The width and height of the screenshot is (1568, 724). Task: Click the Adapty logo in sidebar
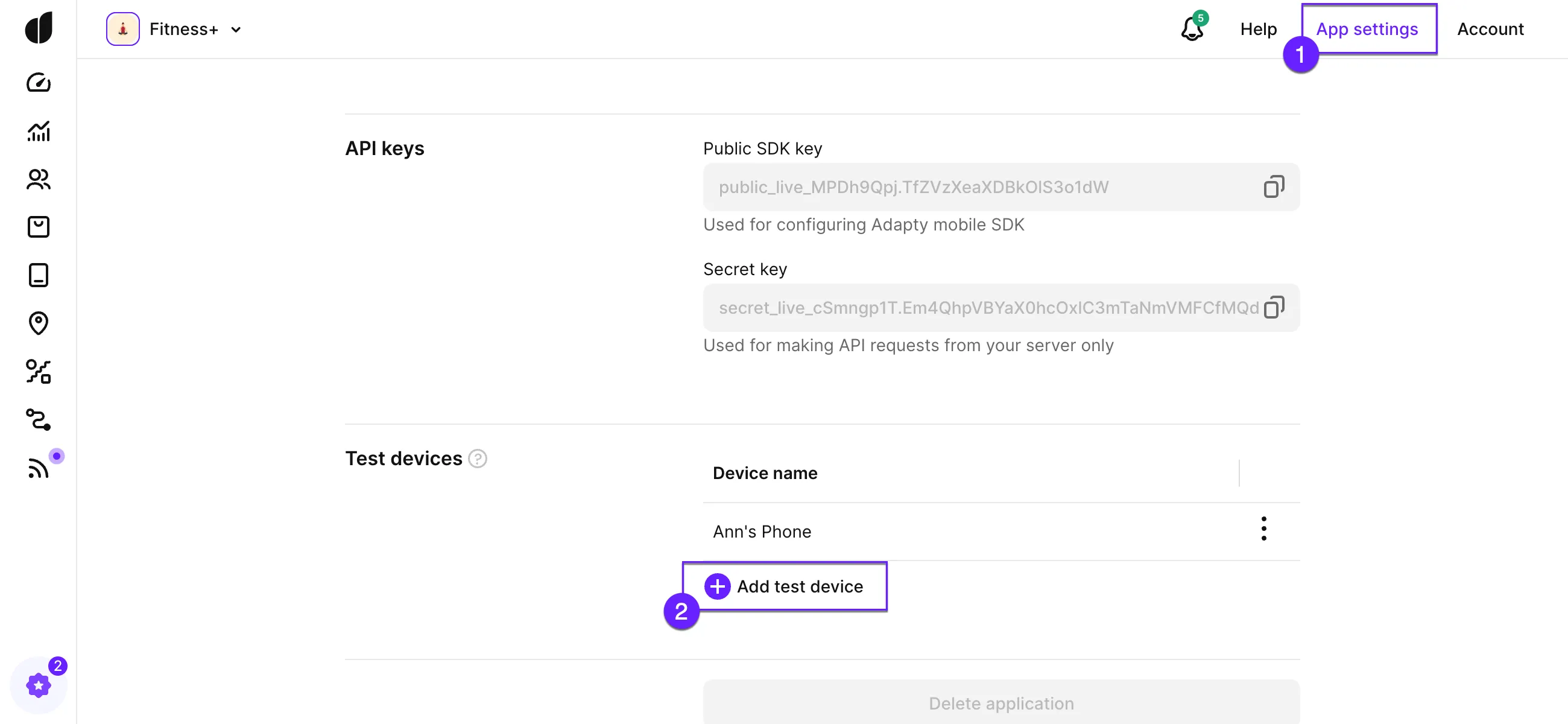(x=39, y=28)
